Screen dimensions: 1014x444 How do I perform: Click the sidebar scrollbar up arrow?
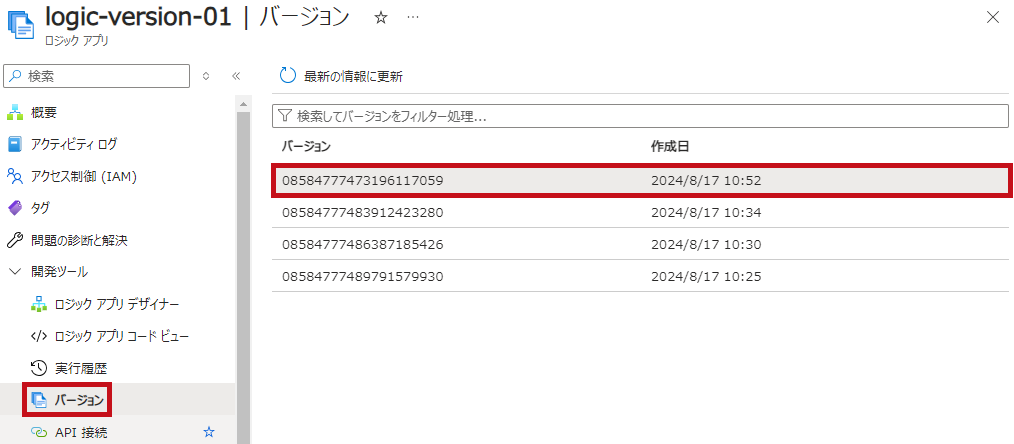pos(243,103)
